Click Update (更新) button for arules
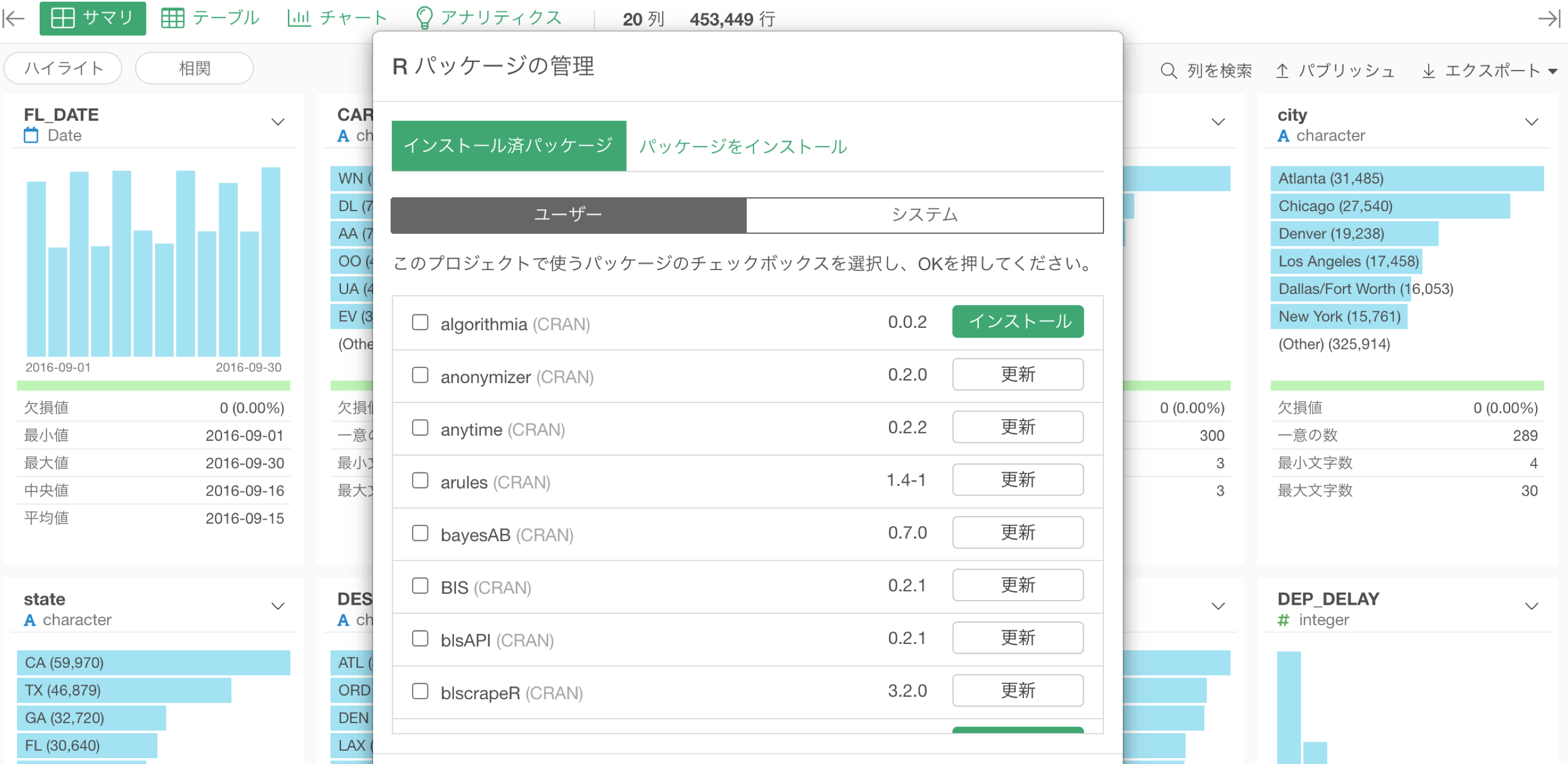This screenshot has height=764, width=1568. tap(1017, 479)
